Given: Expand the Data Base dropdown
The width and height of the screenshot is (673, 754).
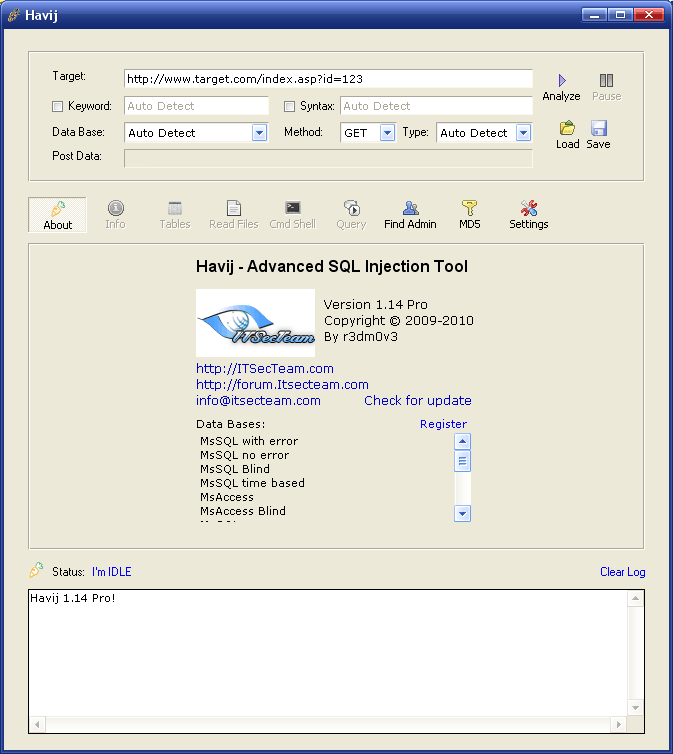Looking at the screenshot, I should 259,133.
